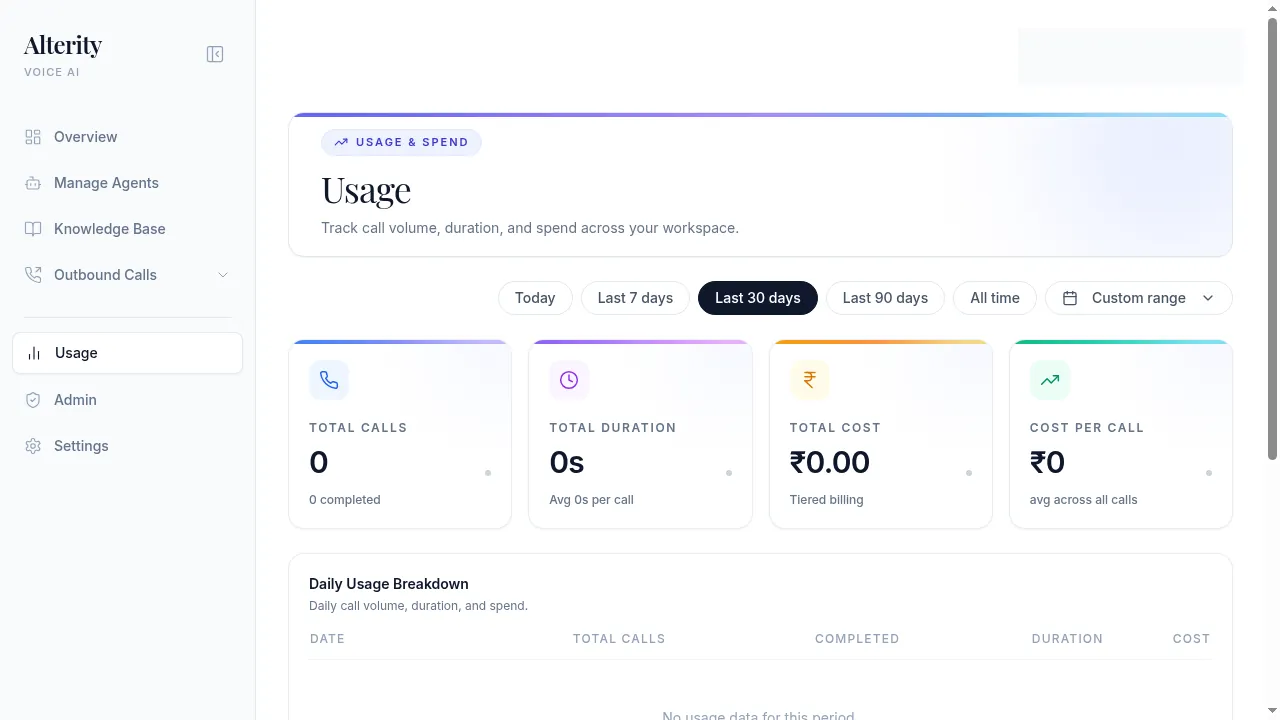This screenshot has height=720, width=1280.
Task: Open Knowledge Base section
Action: [x=127, y=229]
